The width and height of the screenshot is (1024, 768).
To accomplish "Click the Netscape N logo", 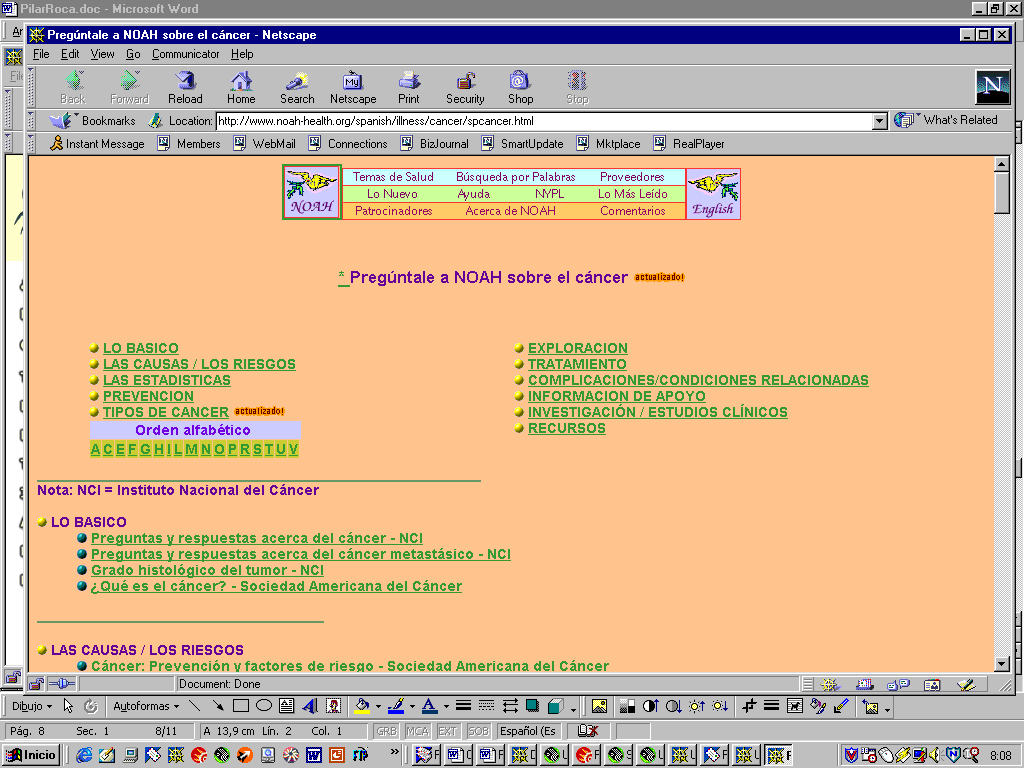I will [x=992, y=87].
